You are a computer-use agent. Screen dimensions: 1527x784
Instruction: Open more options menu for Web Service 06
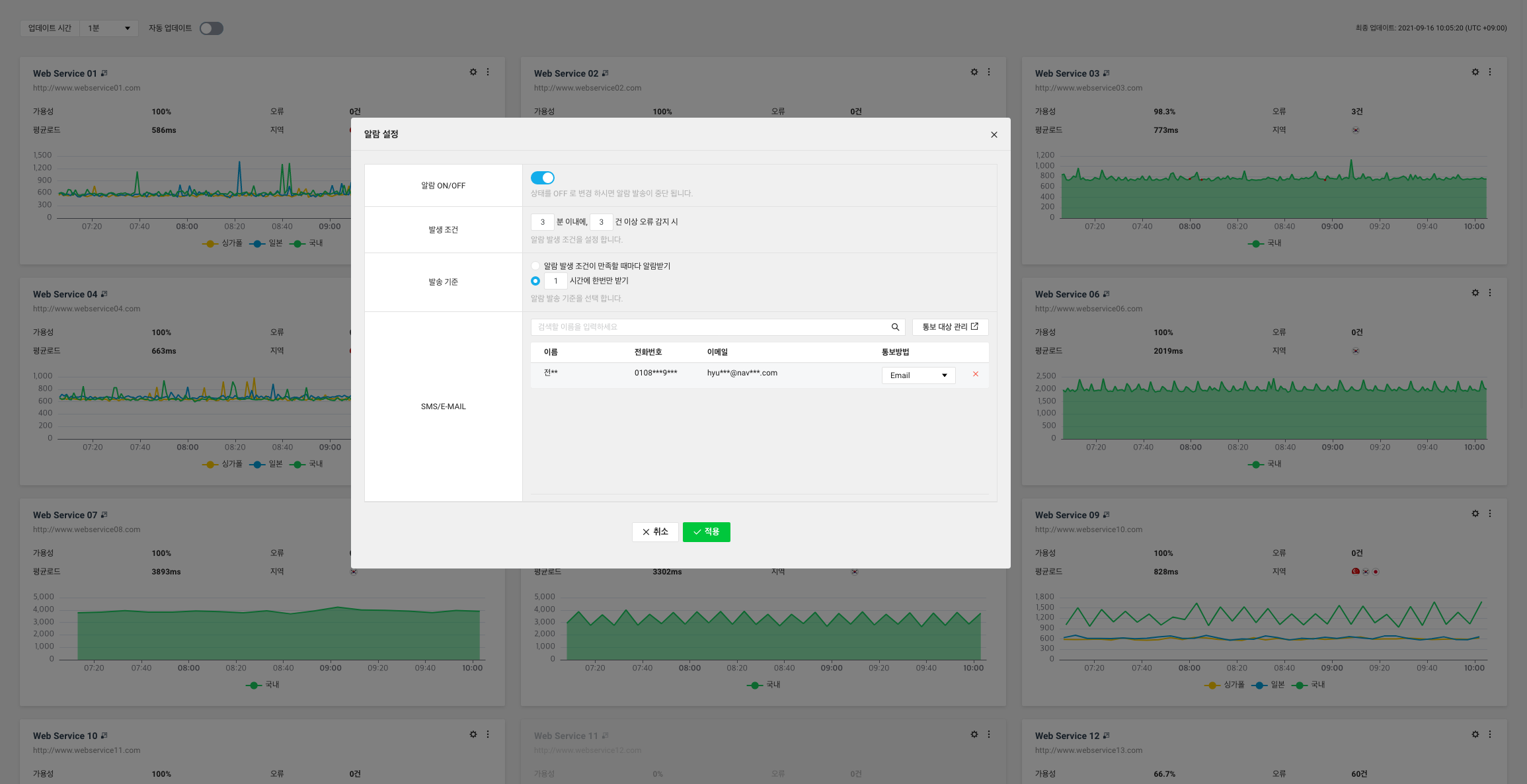pyautogui.click(x=1490, y=293)
